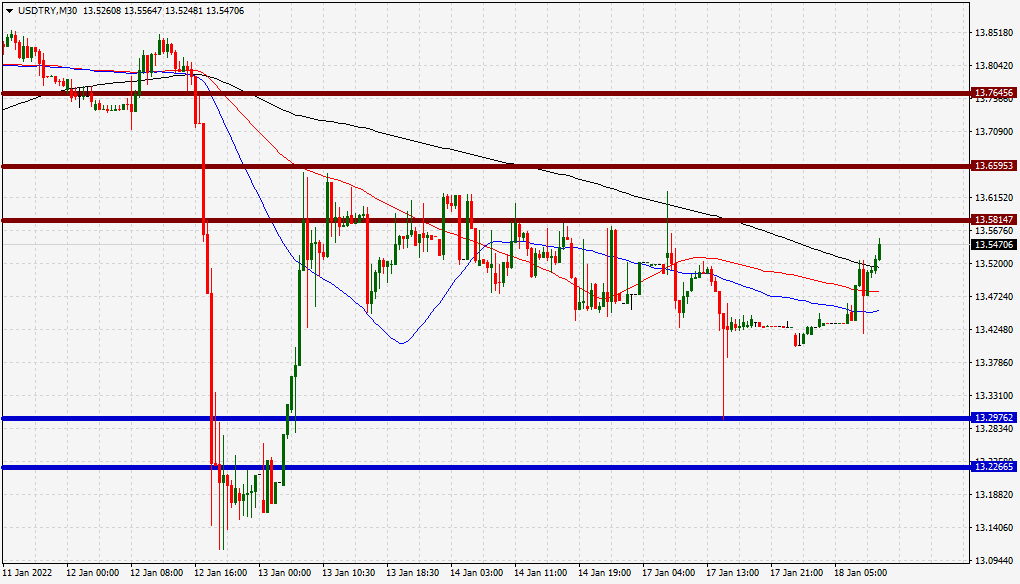Click the 13.42480 price scale value
This screenshot has height=584, width=1020.
tap(994, 329)
